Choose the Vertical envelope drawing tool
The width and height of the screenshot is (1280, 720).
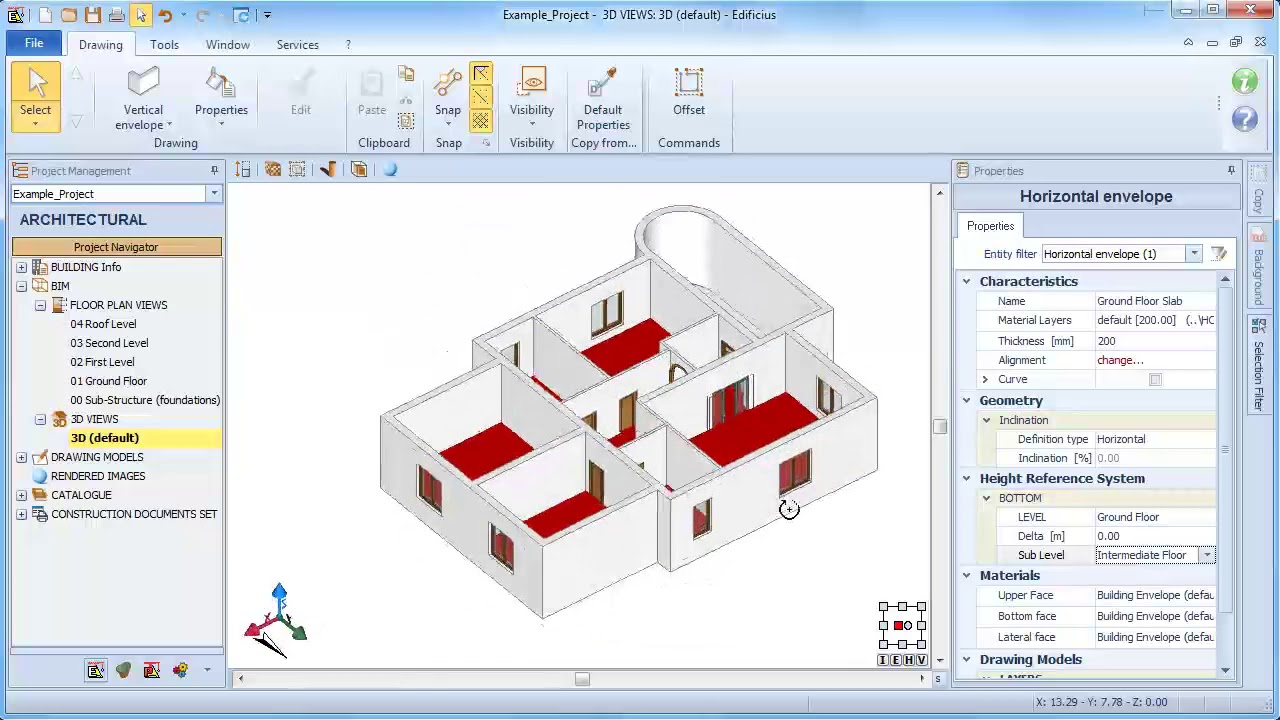143,99
